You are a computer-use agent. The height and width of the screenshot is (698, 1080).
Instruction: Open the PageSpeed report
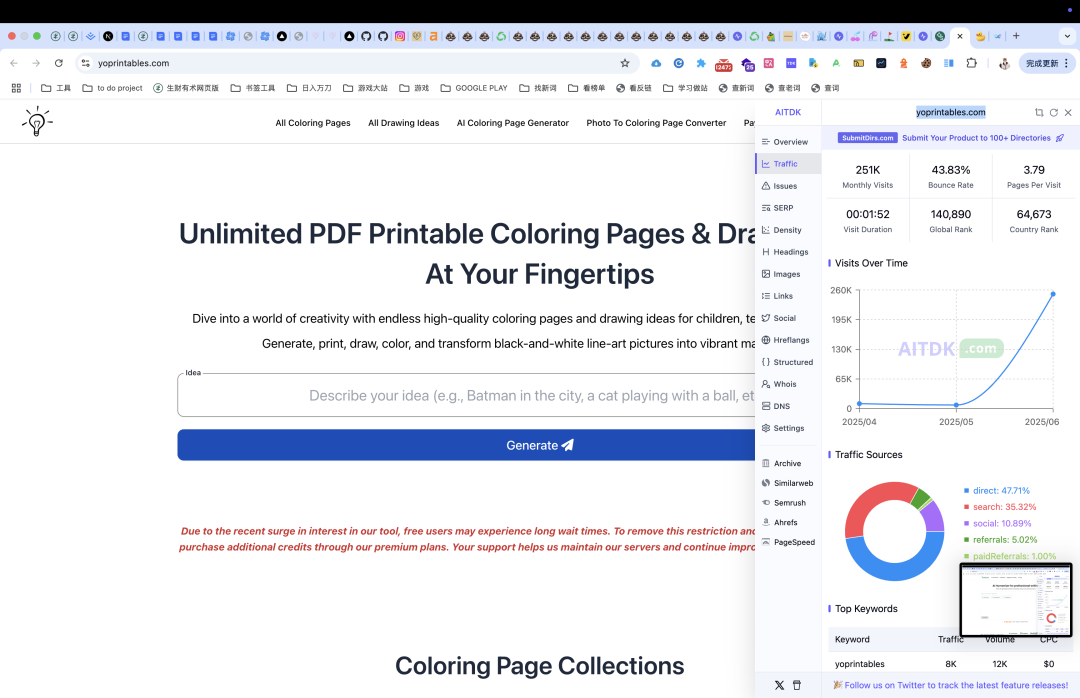tap(788, 543)
